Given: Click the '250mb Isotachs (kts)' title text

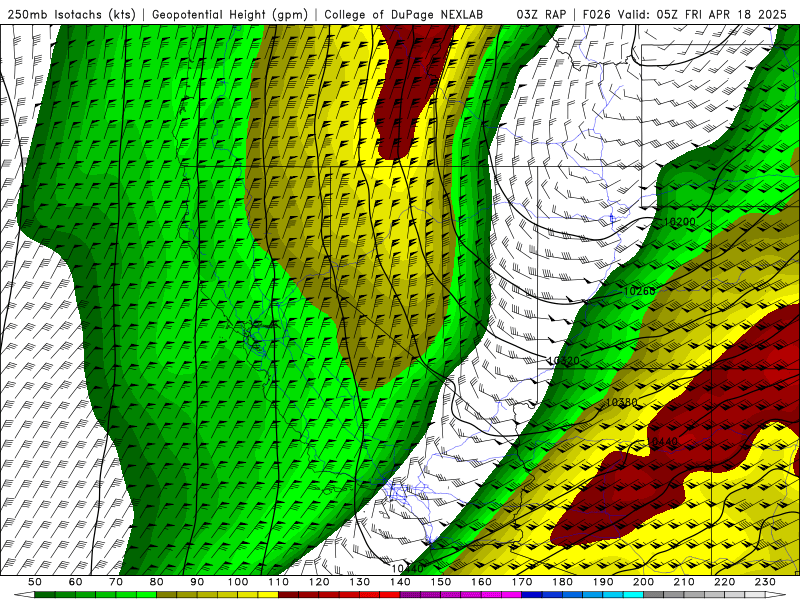Looking at the screenshot, I should [71, 14].
